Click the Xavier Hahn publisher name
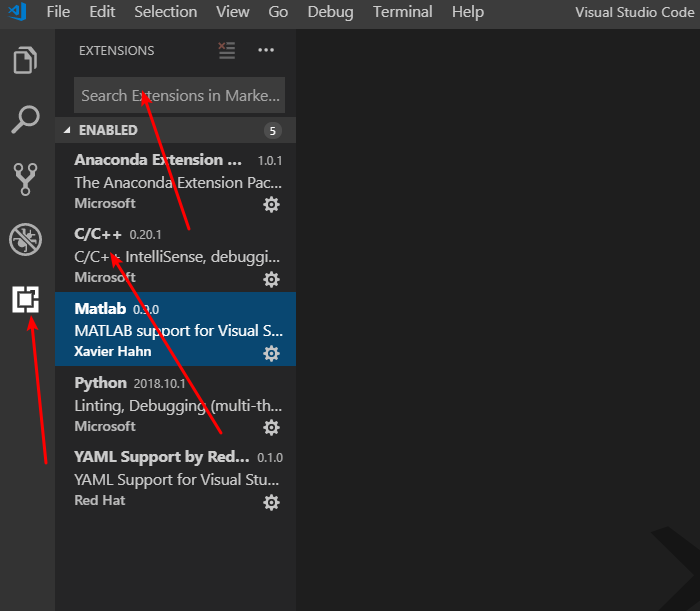Viewport: 700px width, 611px height. (x=112, y=351)
